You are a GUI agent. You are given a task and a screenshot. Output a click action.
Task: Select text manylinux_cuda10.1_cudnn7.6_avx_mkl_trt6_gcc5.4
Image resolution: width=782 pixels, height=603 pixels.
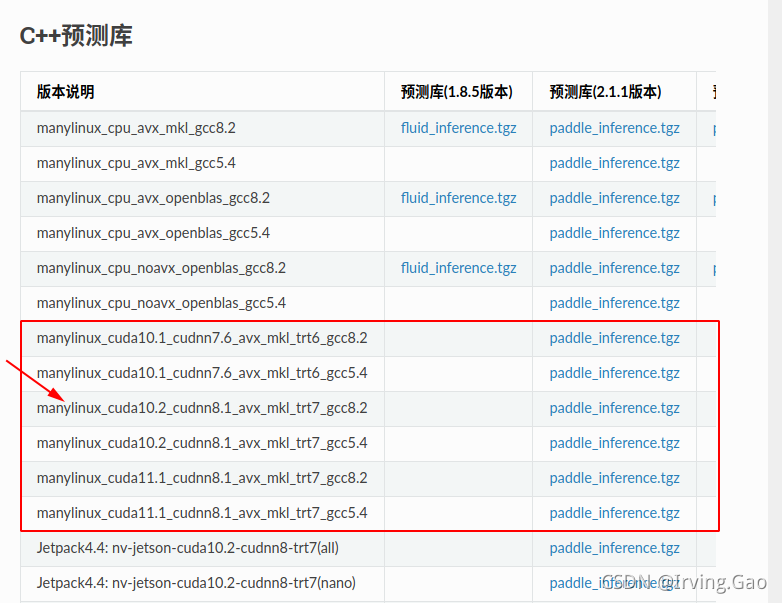tap(202, 373)
